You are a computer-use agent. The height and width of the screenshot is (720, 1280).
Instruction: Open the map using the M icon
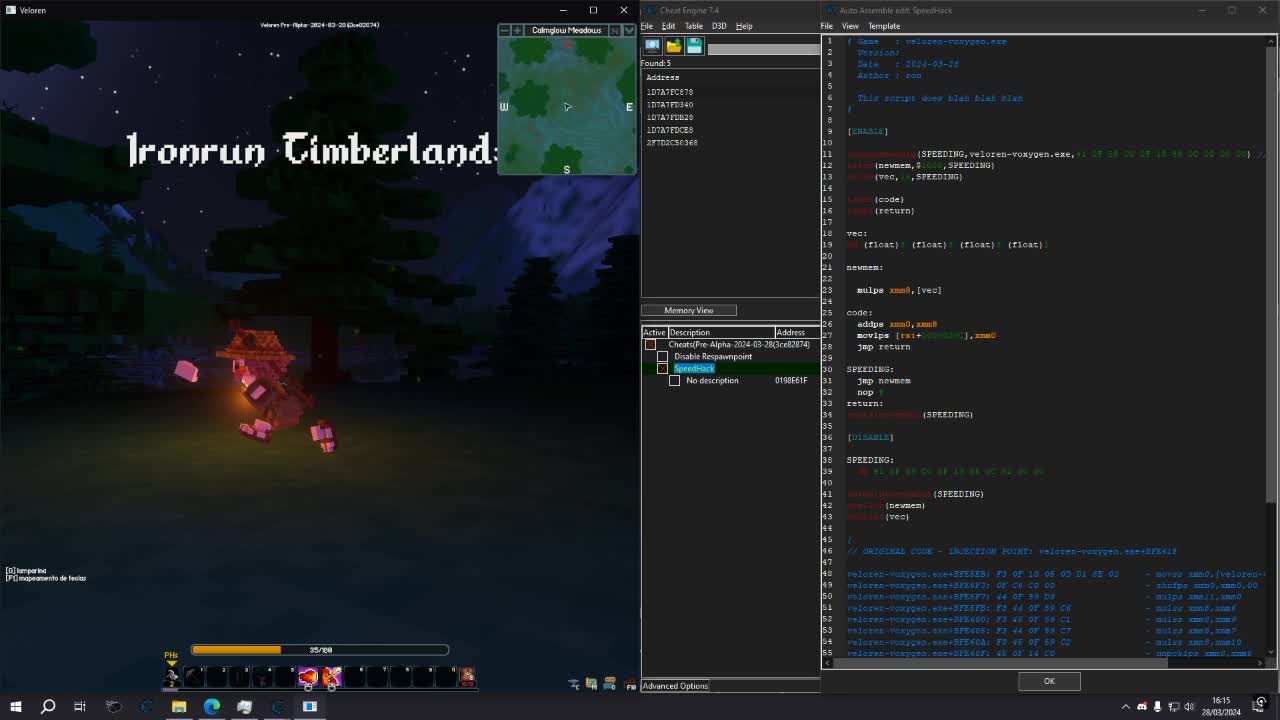point(591,682)
